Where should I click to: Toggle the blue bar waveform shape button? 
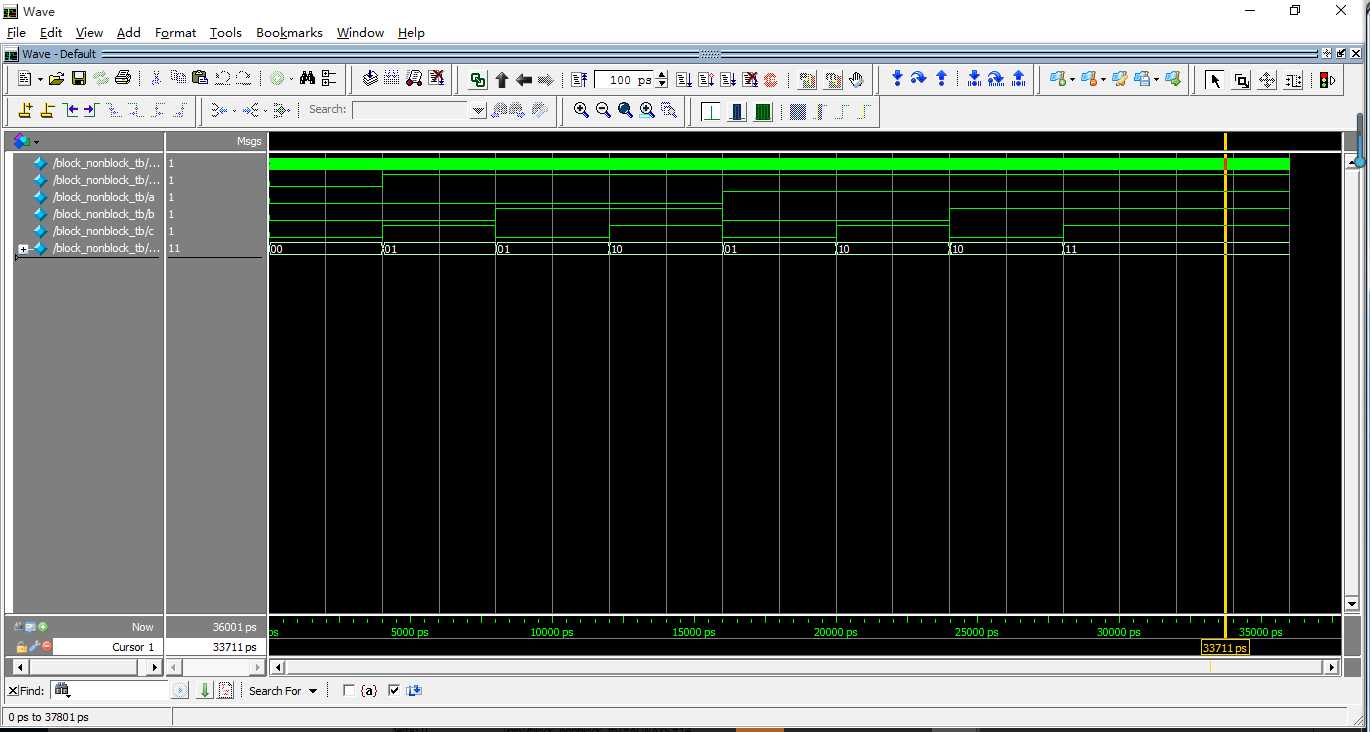737,111
